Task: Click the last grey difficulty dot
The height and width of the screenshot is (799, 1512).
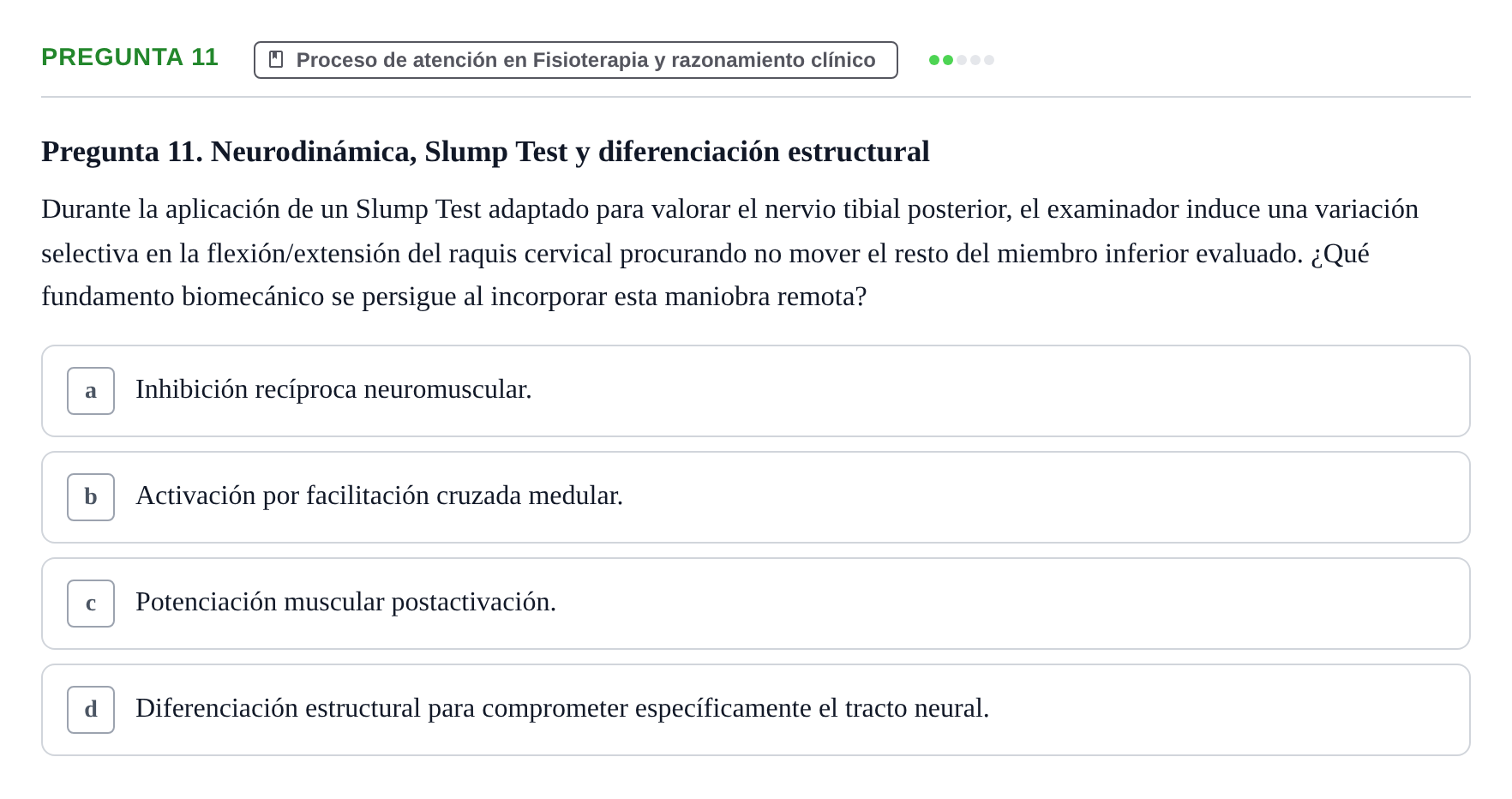Action: coord(989,60)
